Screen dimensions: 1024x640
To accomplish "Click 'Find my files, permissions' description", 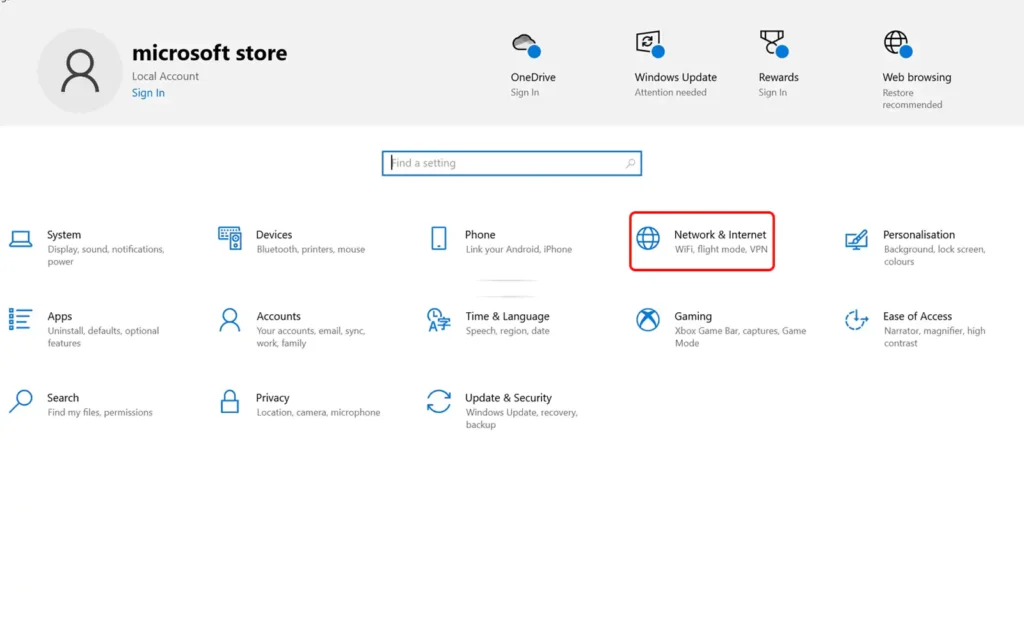I will [x=100, y=413].
